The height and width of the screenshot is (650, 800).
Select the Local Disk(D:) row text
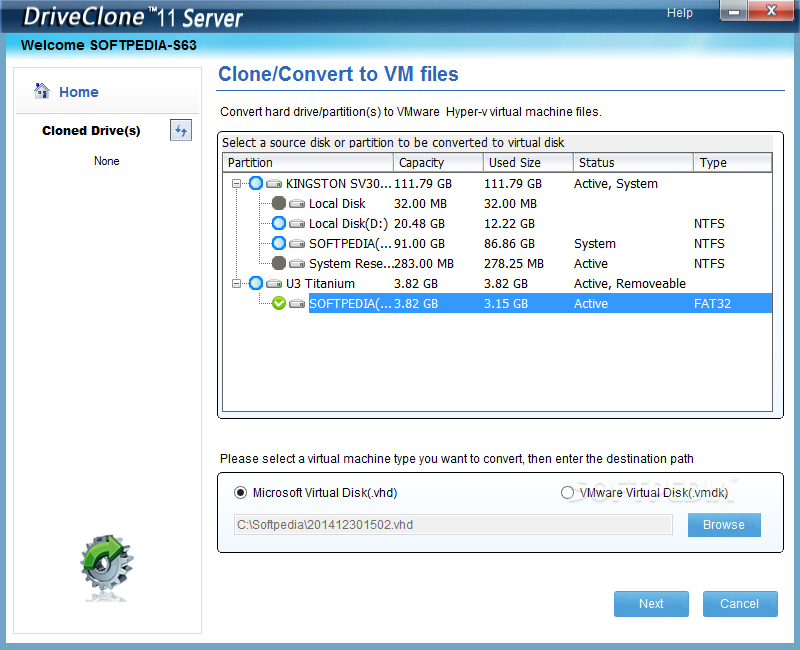tap(348, 223)
